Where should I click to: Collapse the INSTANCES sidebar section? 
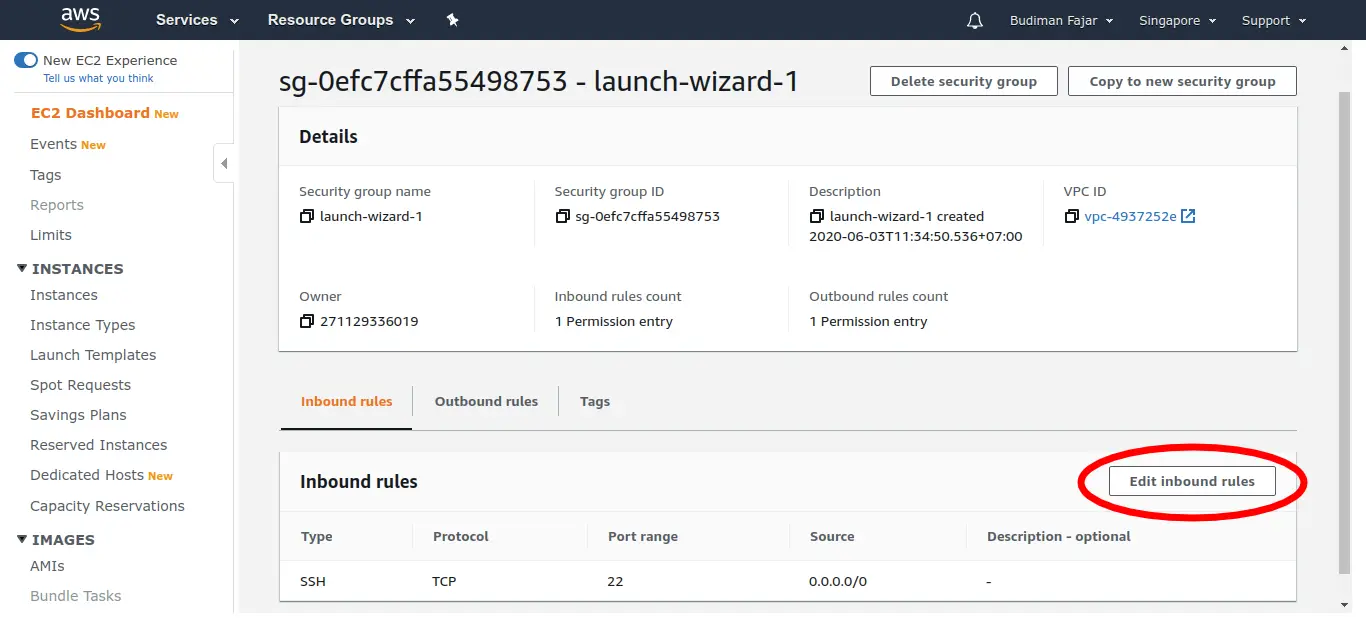tap(23, 268)
